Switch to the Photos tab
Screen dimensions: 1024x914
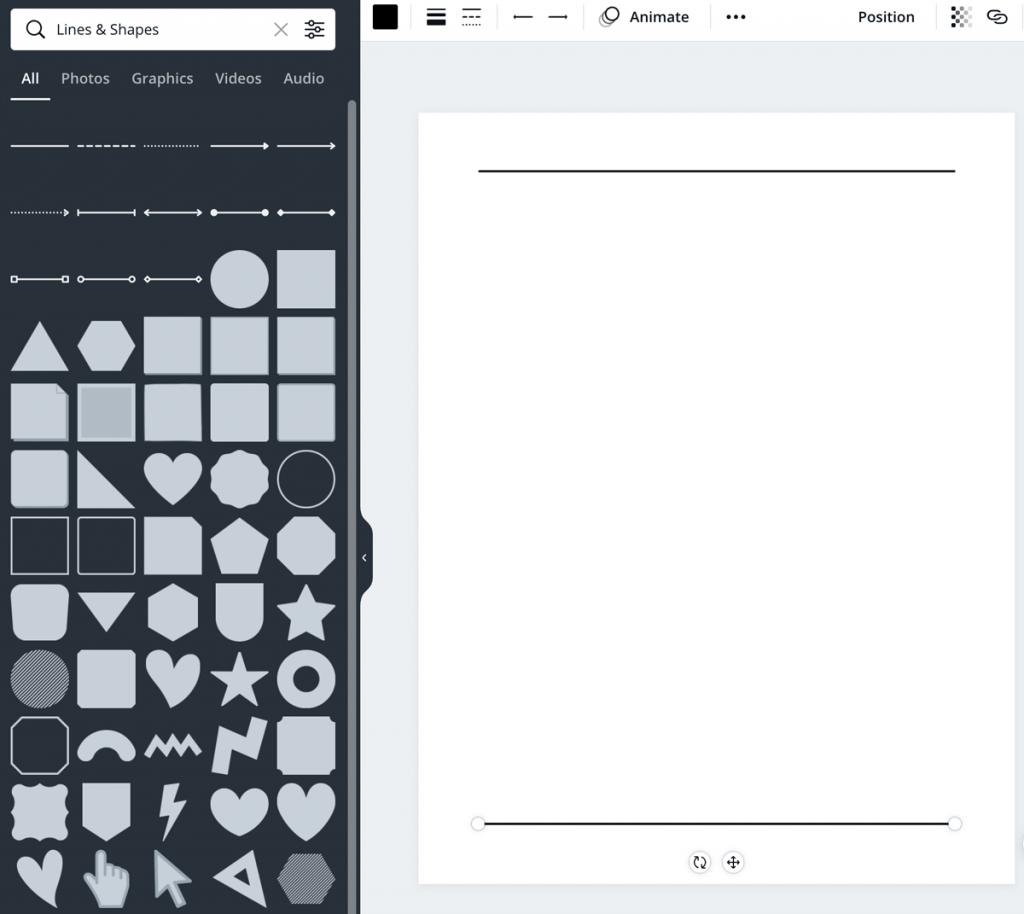(x=85, y=78)
